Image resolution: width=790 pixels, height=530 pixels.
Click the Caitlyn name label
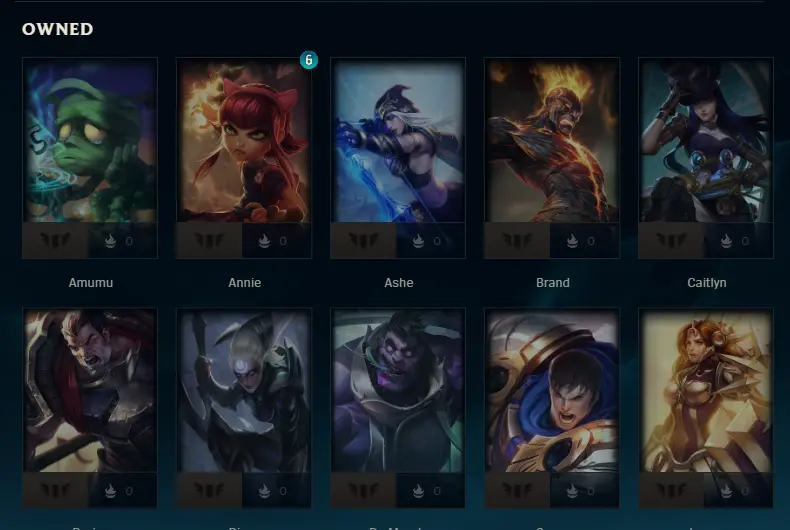click(706, 283)
